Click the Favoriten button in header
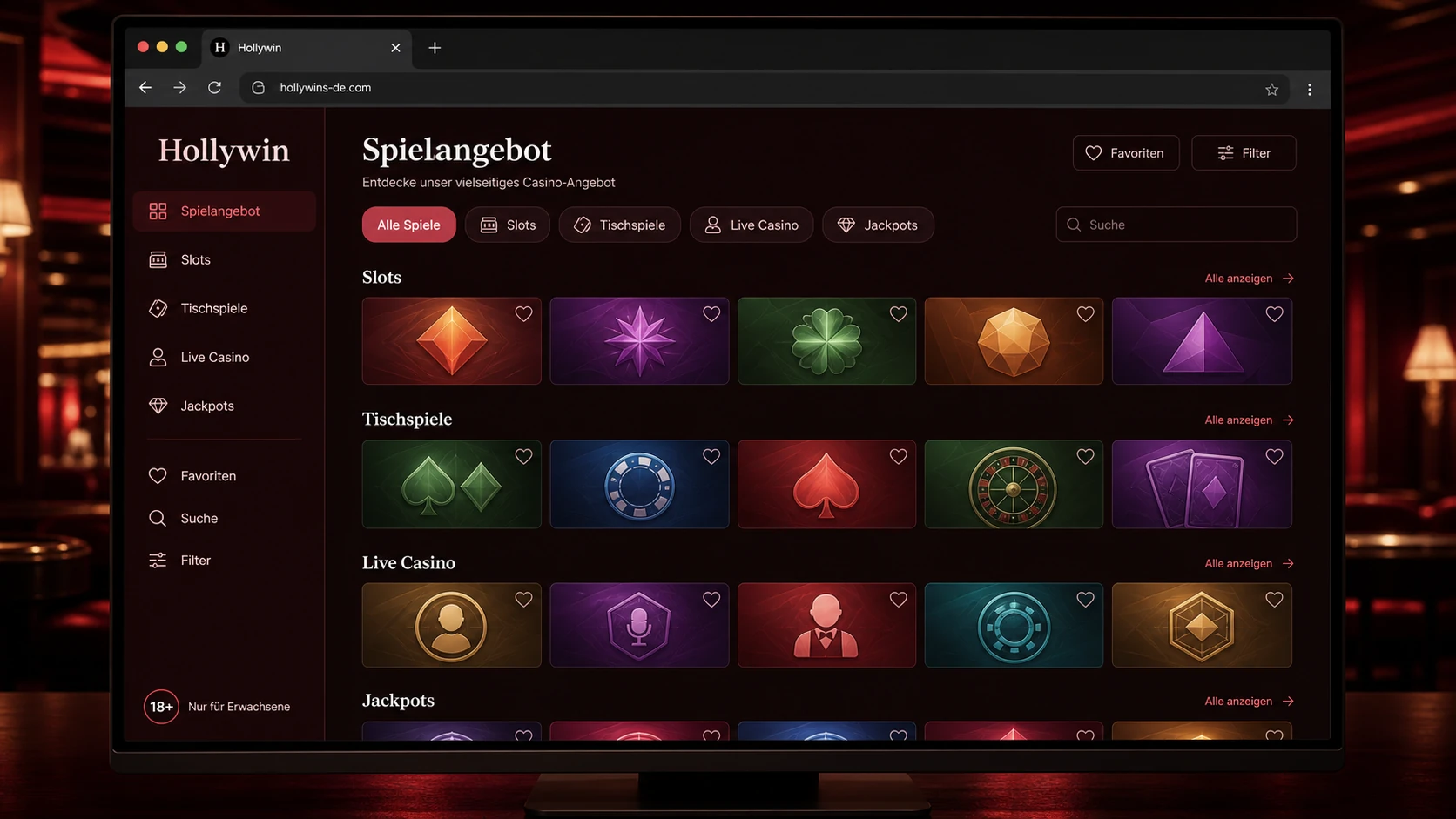This screenshot has width=1456, height=819. pos(1125,153)
